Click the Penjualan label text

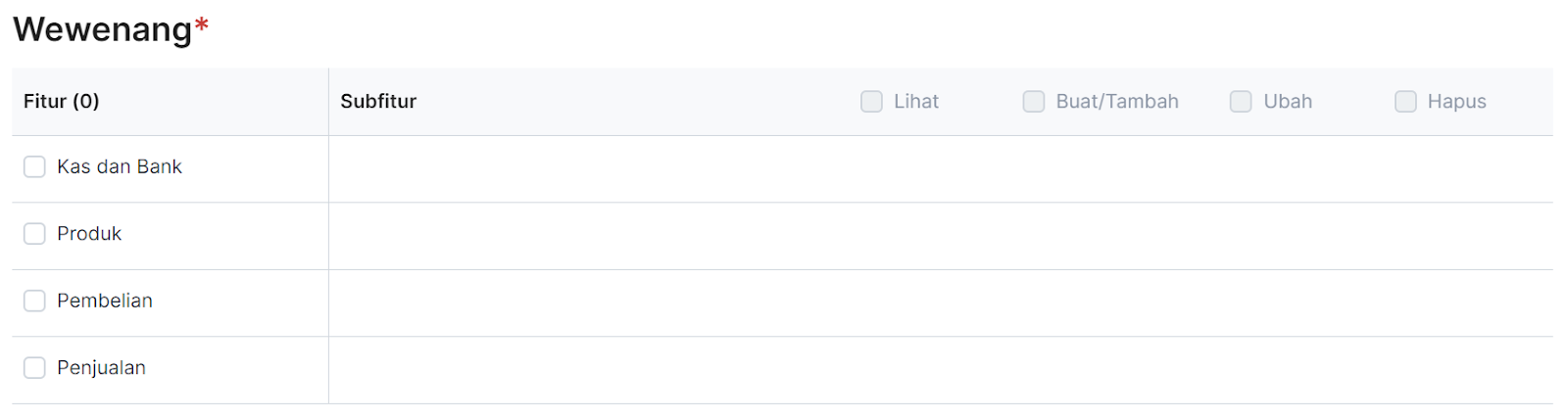pos(101,368)
